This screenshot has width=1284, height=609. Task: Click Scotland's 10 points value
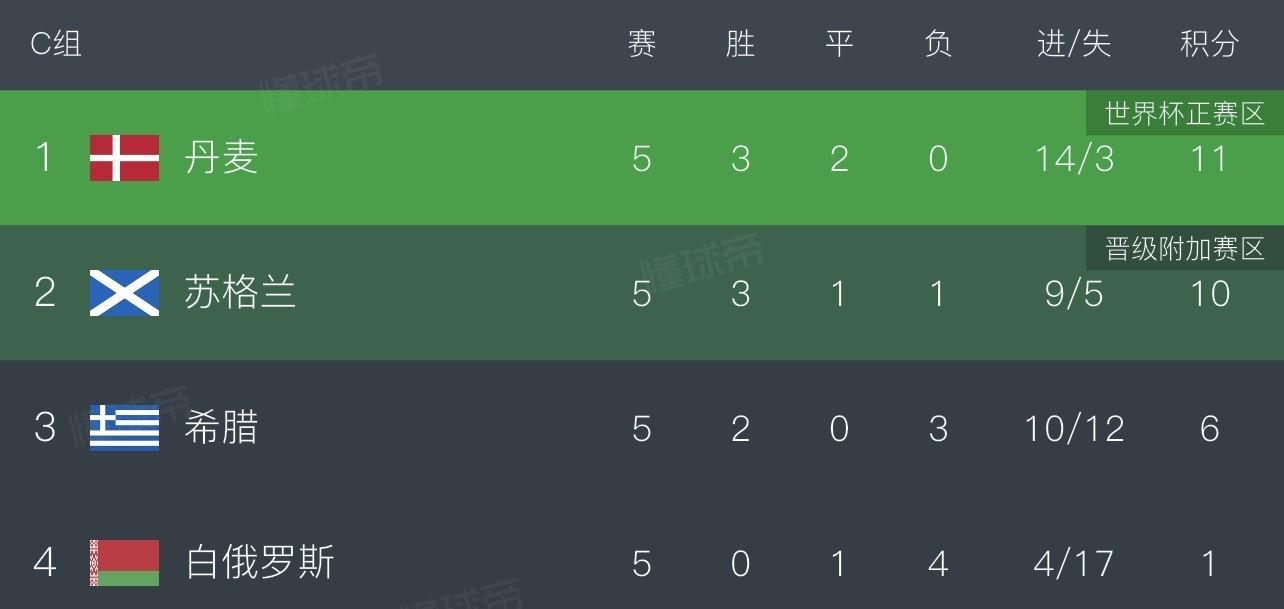point(1209,294)
